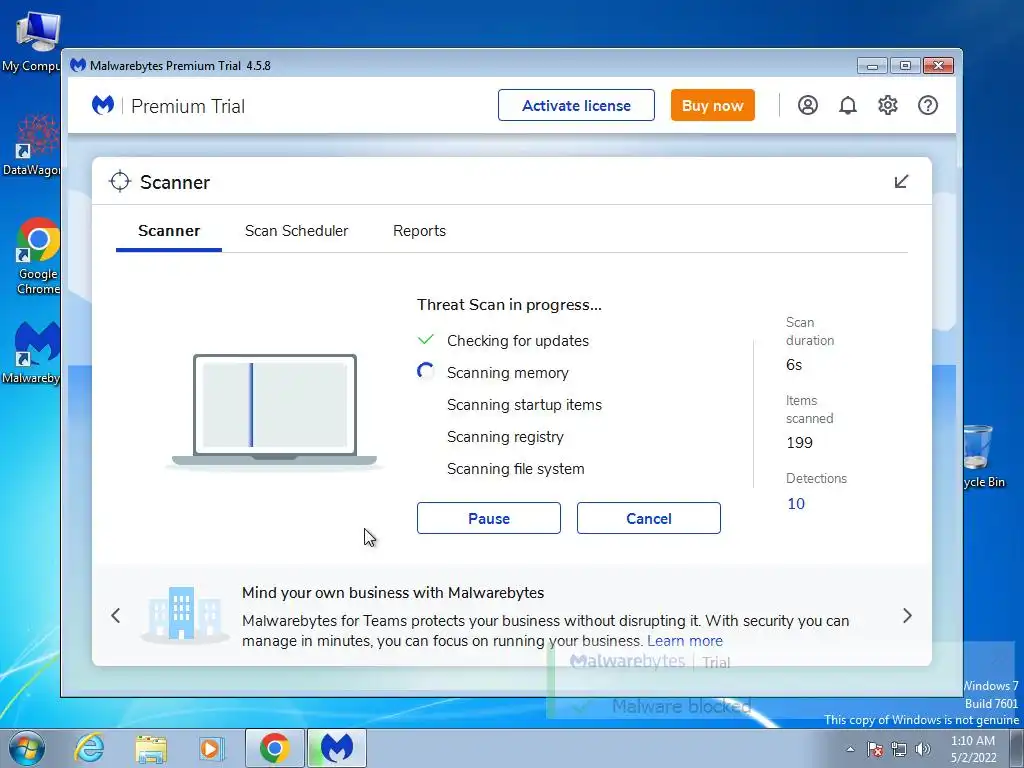Click the Malwarebytes logo beside Premium Trial
Screen dimensions: 1024x768
tap(103, 104)
